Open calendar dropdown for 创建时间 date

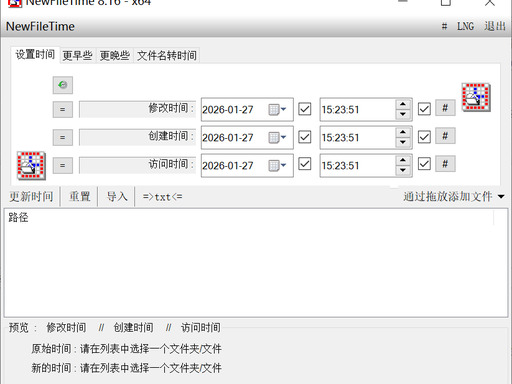[277, 137]
